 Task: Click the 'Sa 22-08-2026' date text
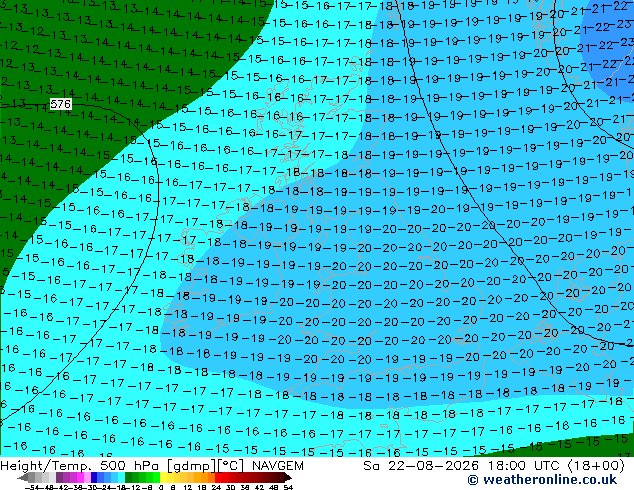(x=421, y=466)
